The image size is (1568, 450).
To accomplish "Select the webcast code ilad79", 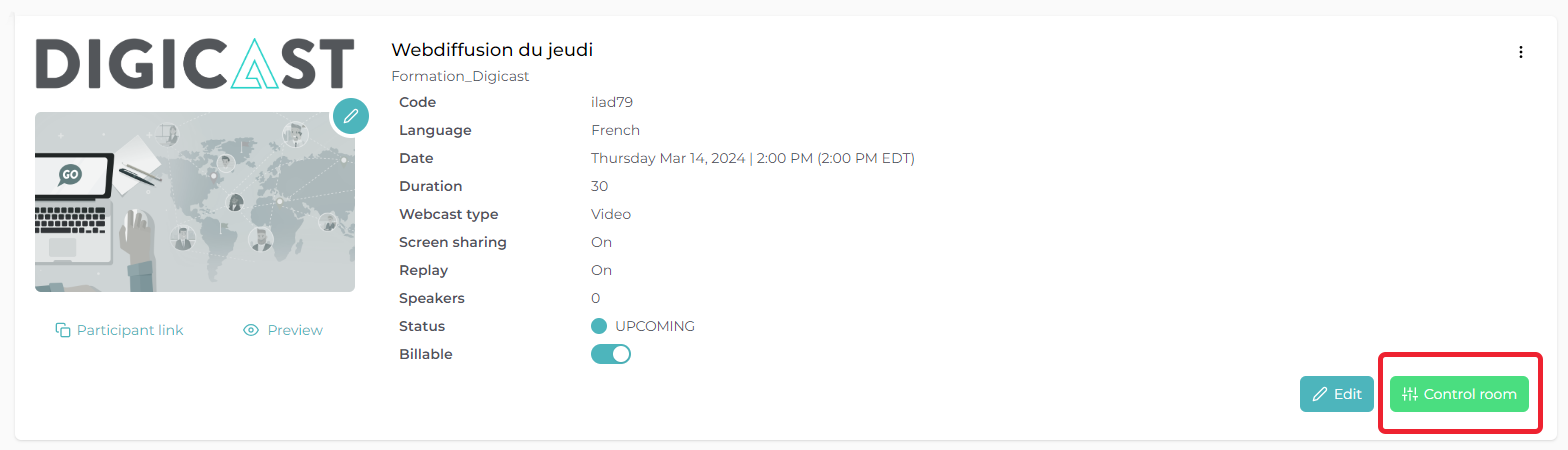I will click(x=612, y=102).
